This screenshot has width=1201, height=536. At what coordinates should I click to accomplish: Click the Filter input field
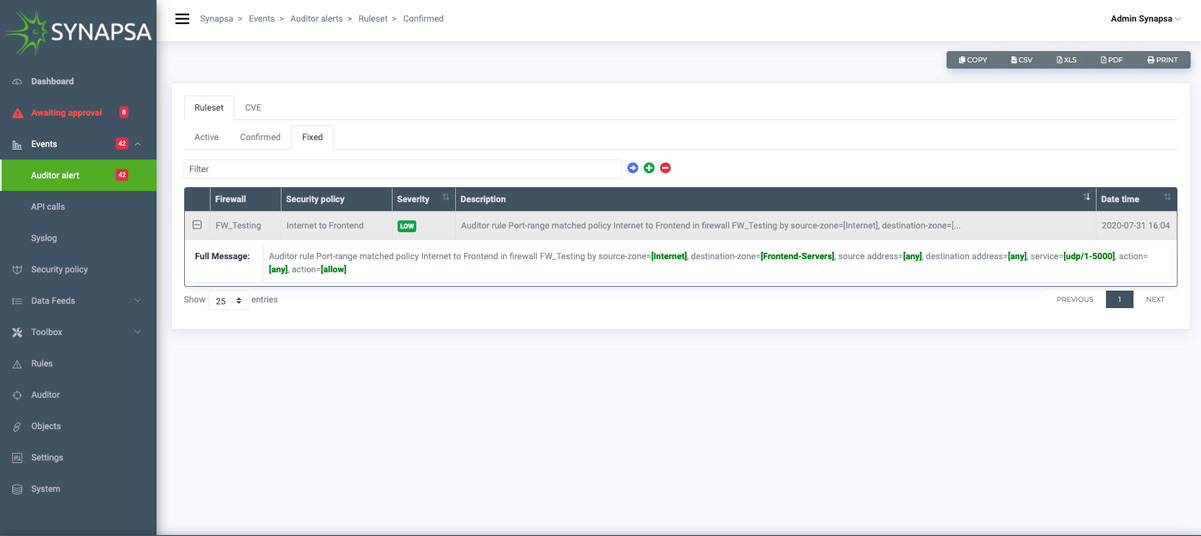(x=402, y=169)
